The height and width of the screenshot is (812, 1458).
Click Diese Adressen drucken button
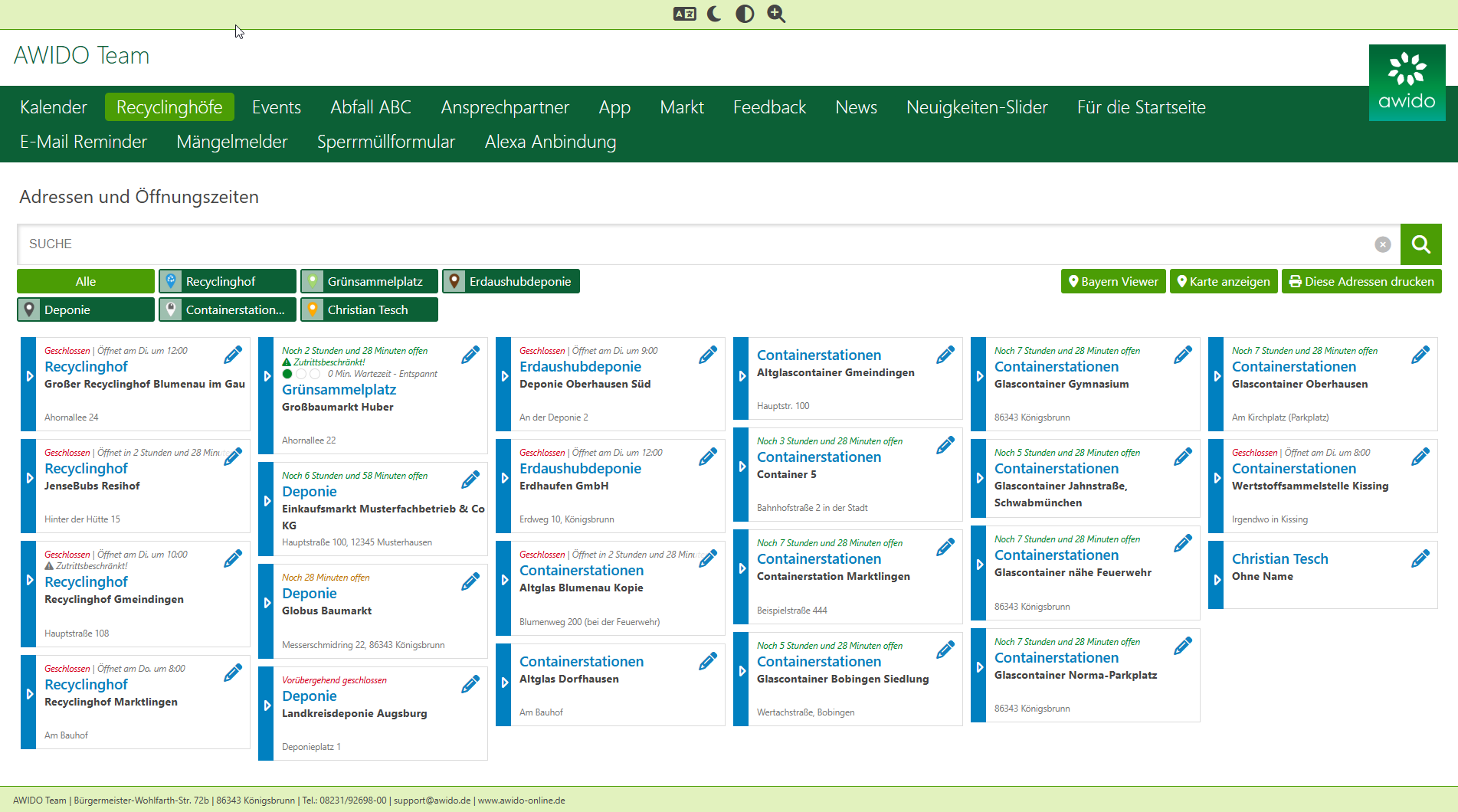(1361, 282)
